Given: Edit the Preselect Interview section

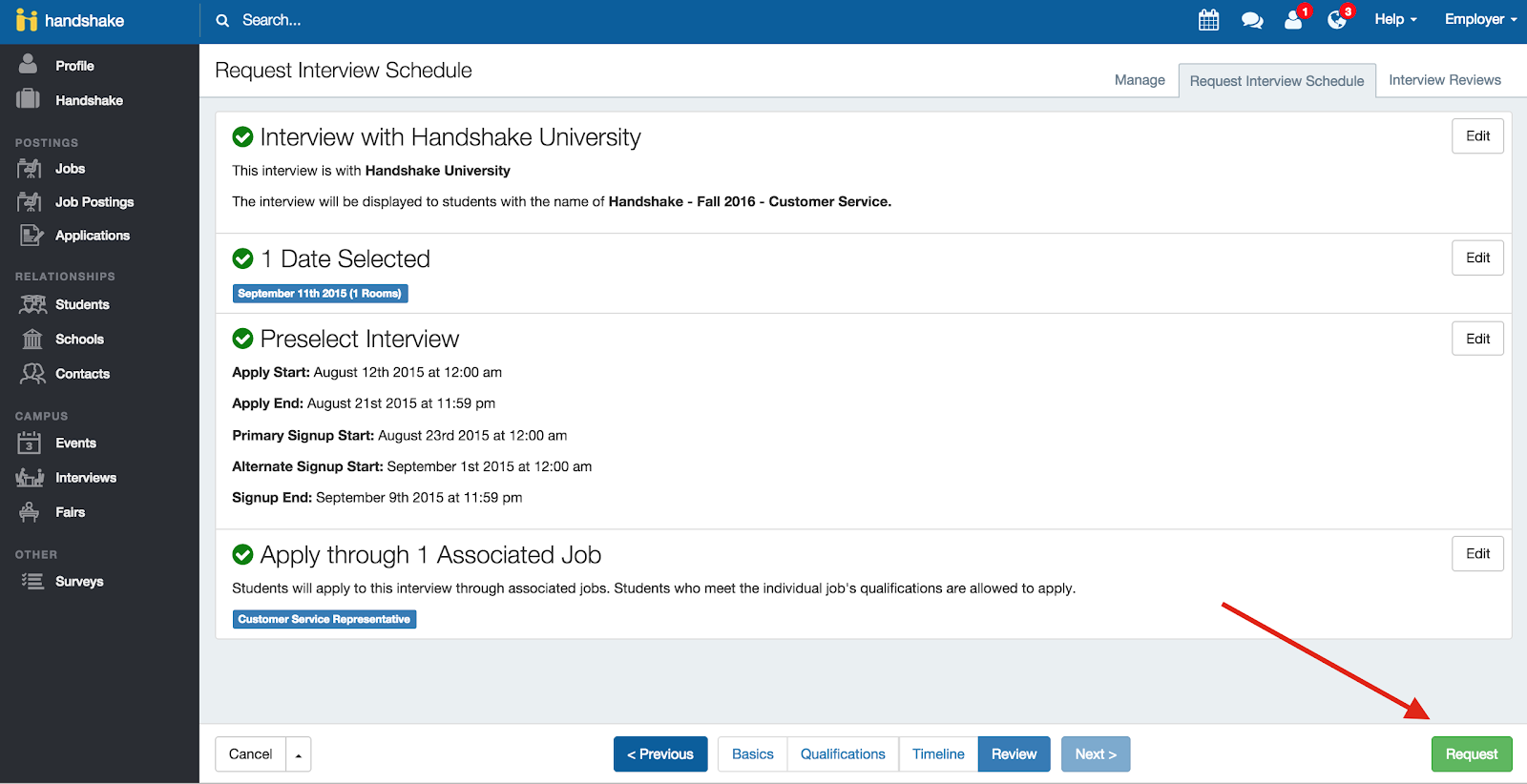Looking at the screenshot, I should coord(1478,339).
